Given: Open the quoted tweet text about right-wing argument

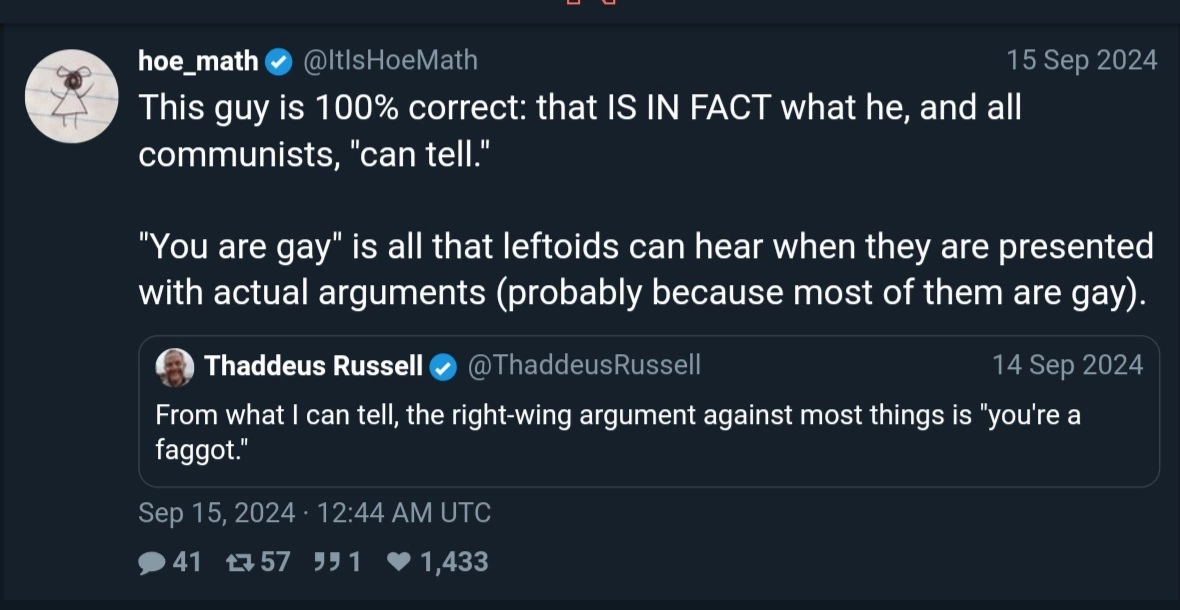Looking at the screenshot, I should pos(617,432).
